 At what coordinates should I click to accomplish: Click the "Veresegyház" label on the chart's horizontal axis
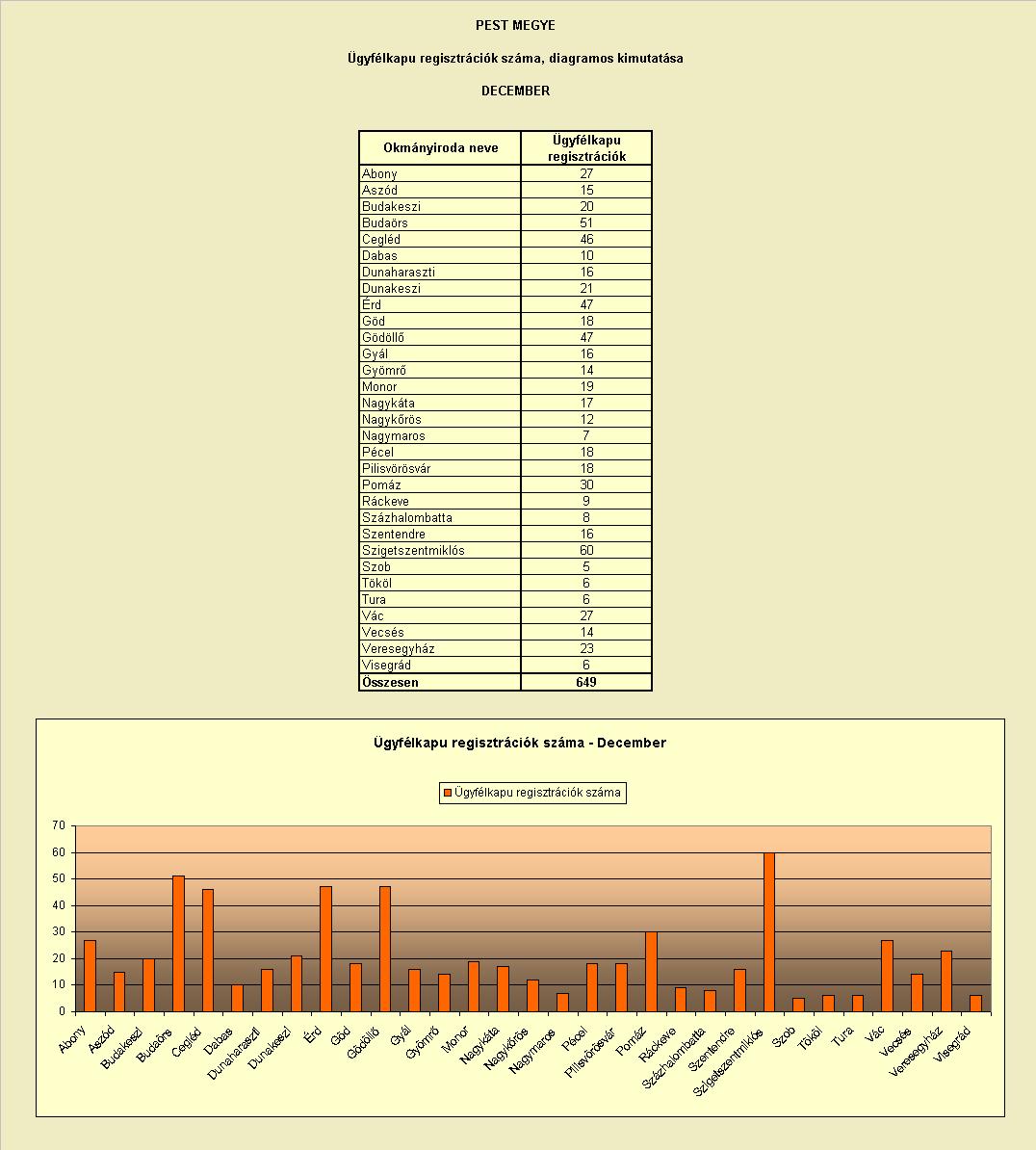click(916, 1051)
